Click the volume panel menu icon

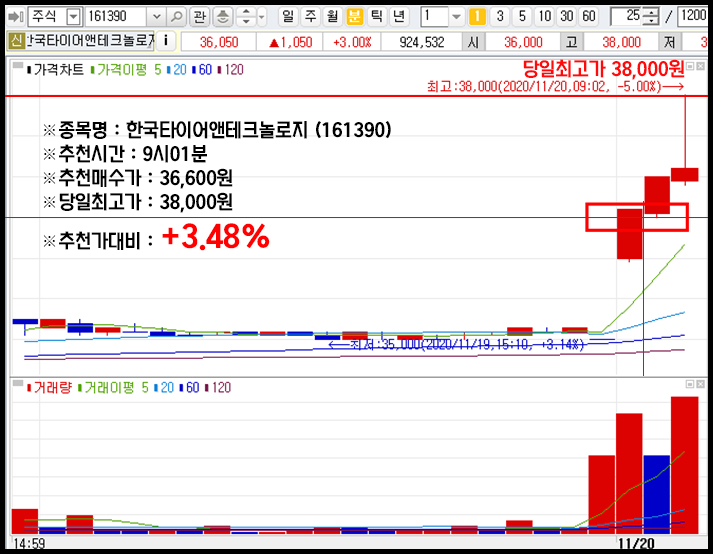tap(18, 383)
